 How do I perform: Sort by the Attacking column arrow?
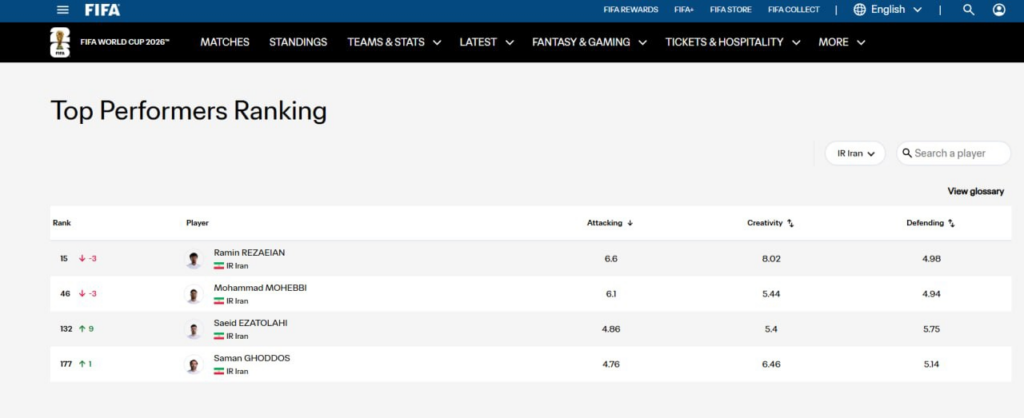630,223
